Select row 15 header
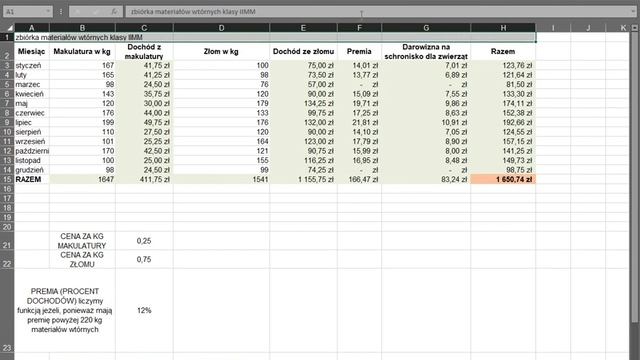Screen dimensions: 640x360 click(x=7, y=179)
